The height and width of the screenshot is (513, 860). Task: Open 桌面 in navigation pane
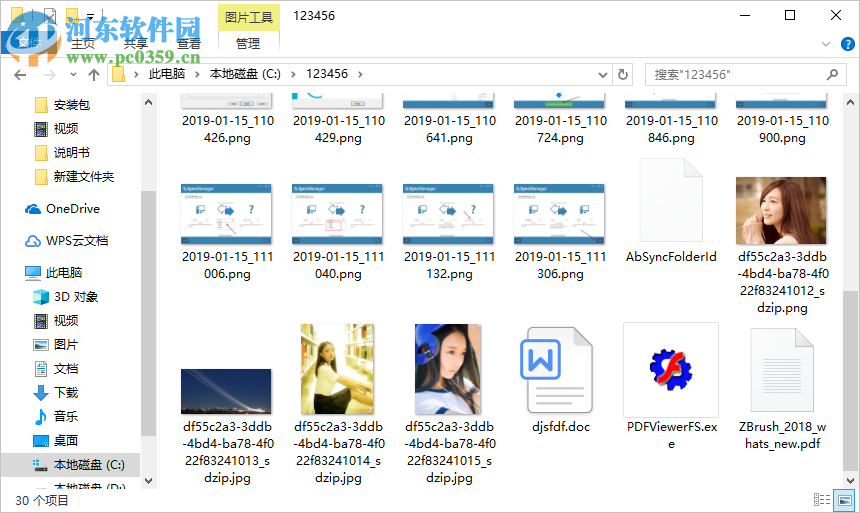(66, 441)
